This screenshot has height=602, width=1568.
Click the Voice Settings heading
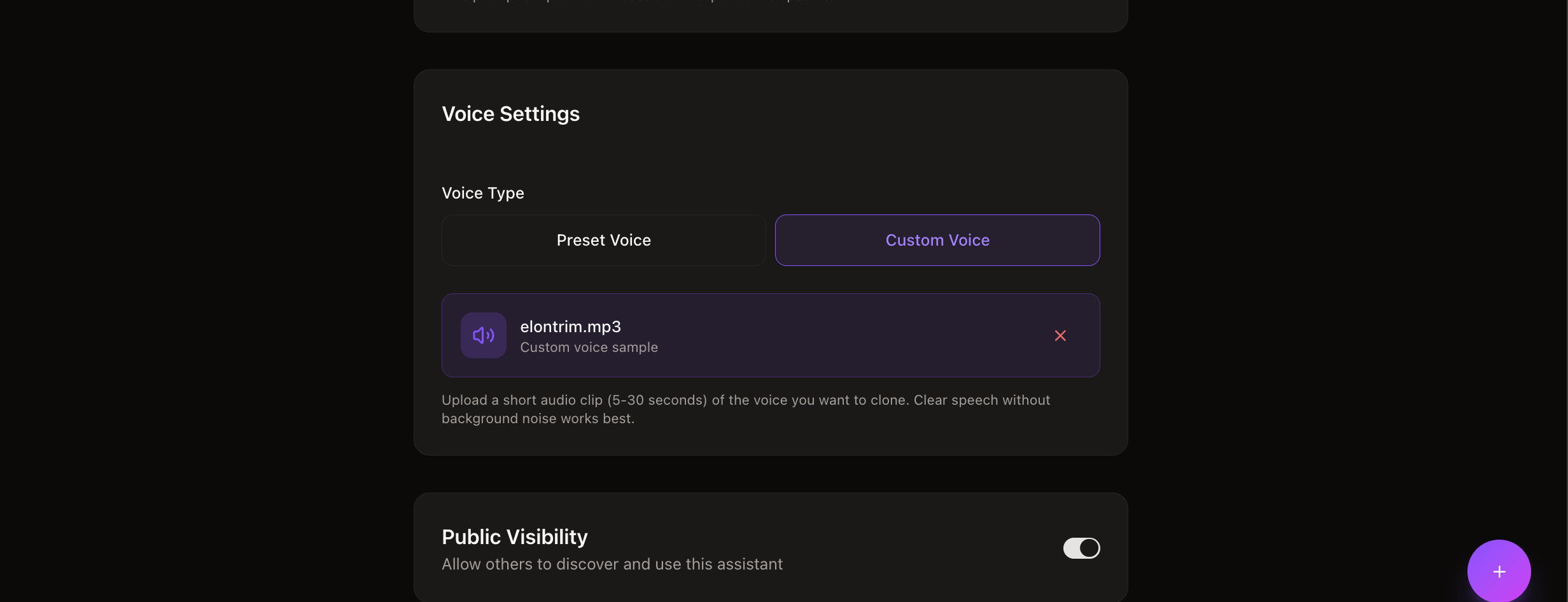coord(510,114)
